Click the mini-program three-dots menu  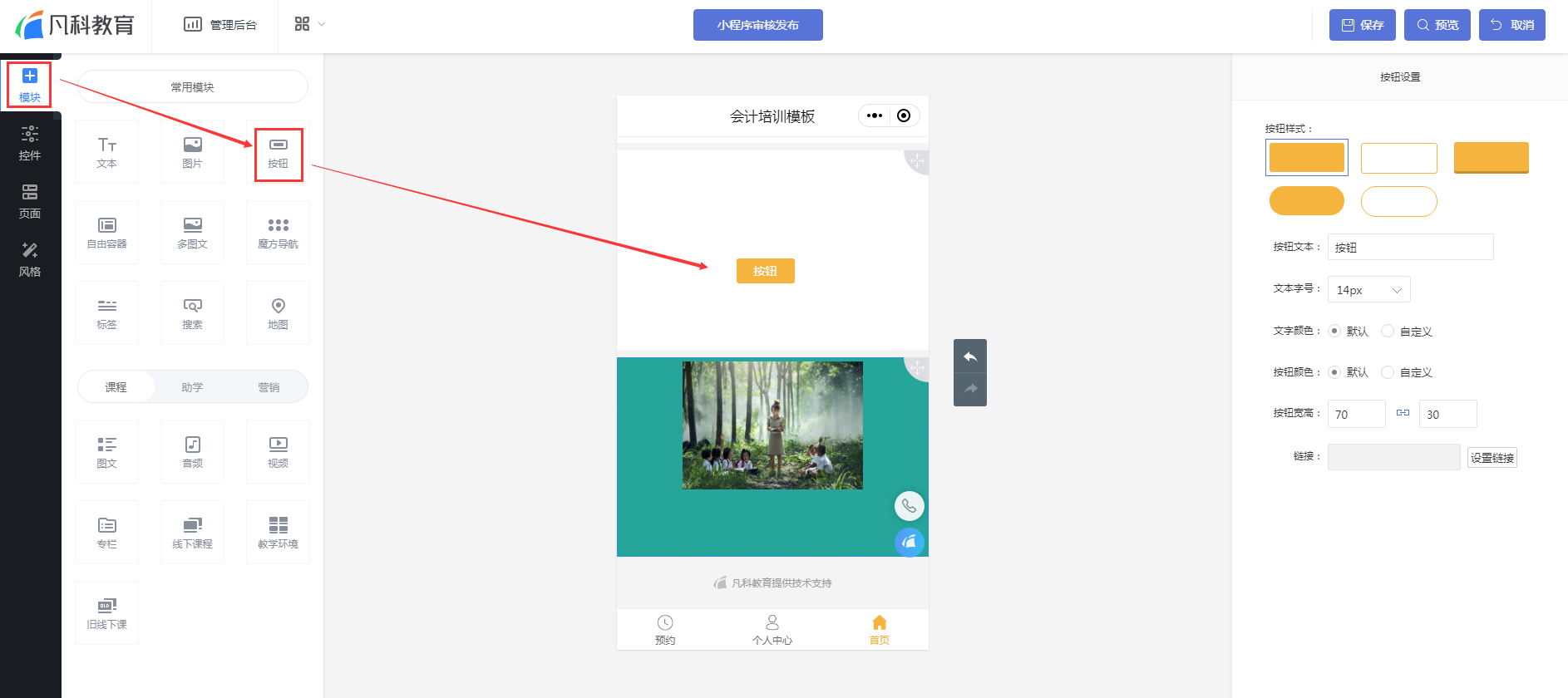click(875, 116)
